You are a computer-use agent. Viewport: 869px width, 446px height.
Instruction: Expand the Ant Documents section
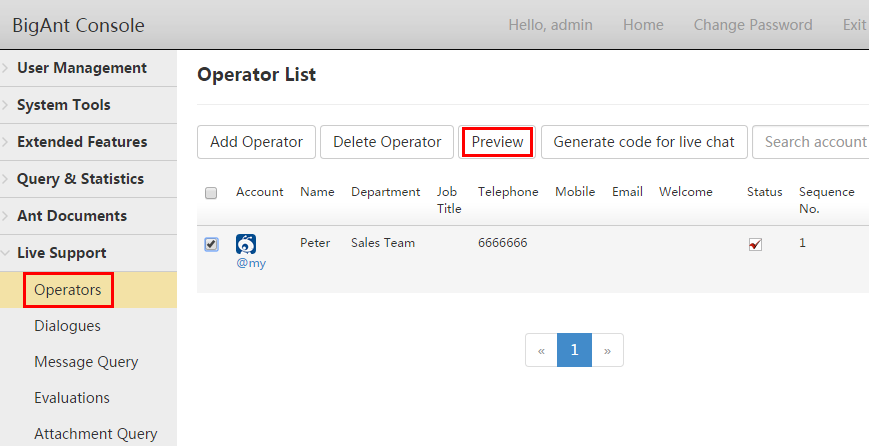(x=71, y=216)
